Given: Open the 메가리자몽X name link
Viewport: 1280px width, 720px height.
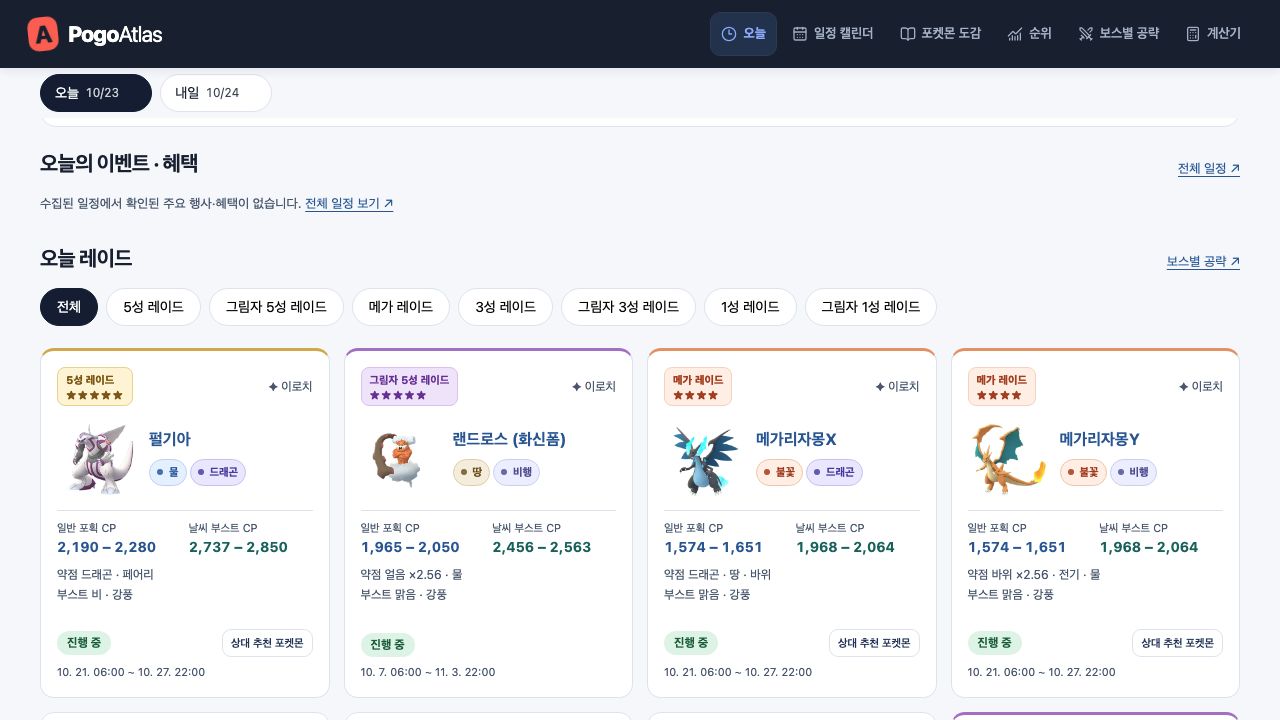Looking at the screenshot, I should point(796,439).
